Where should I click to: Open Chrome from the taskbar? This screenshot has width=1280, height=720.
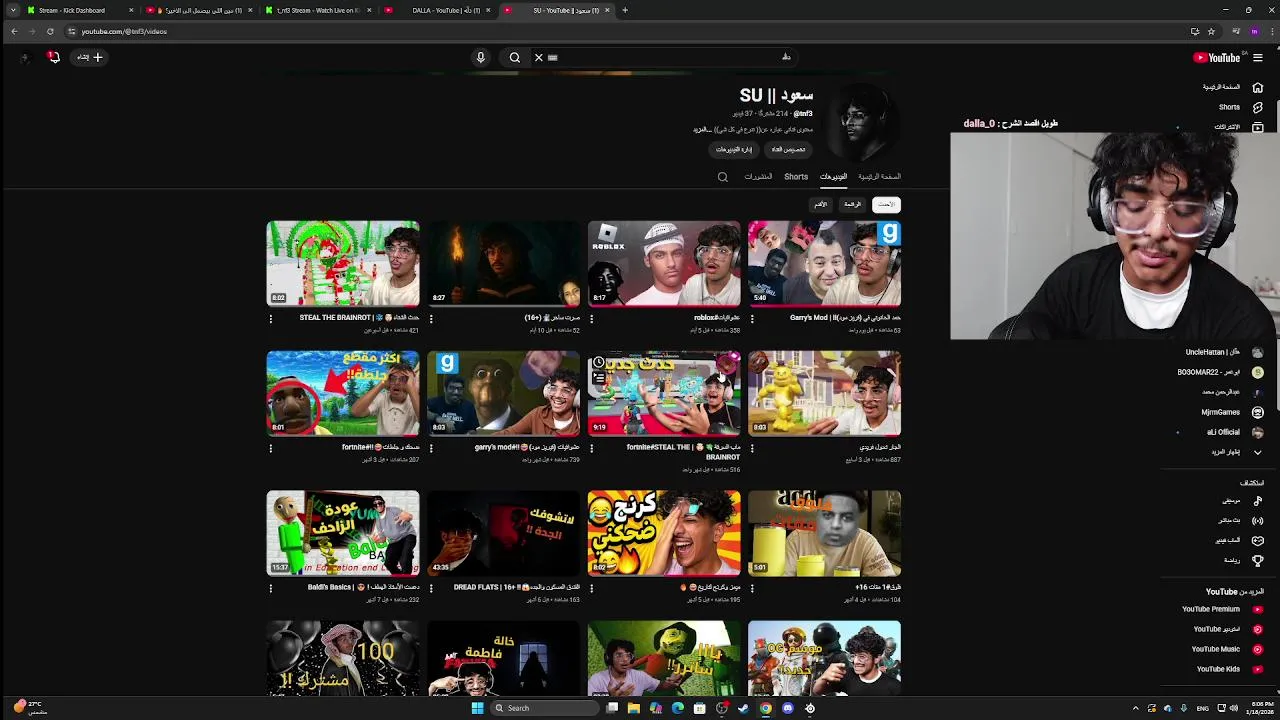coord(766,708)
